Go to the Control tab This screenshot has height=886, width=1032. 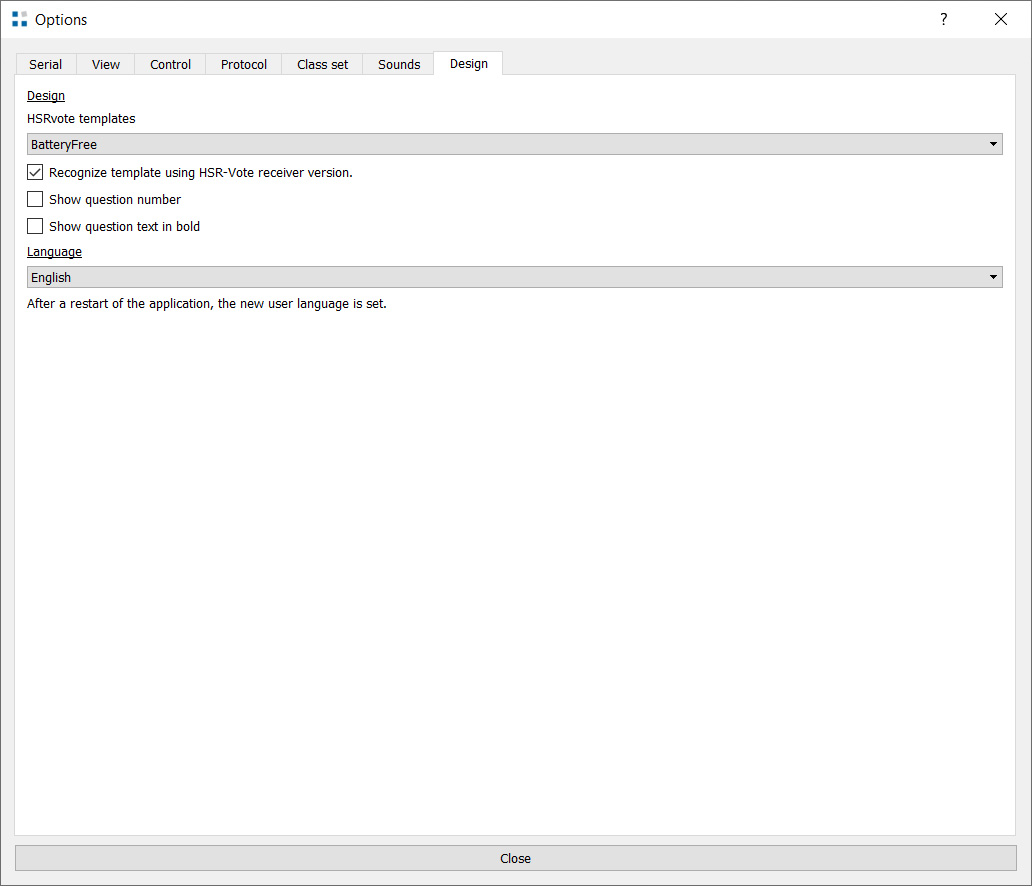[x=170, y=64]
